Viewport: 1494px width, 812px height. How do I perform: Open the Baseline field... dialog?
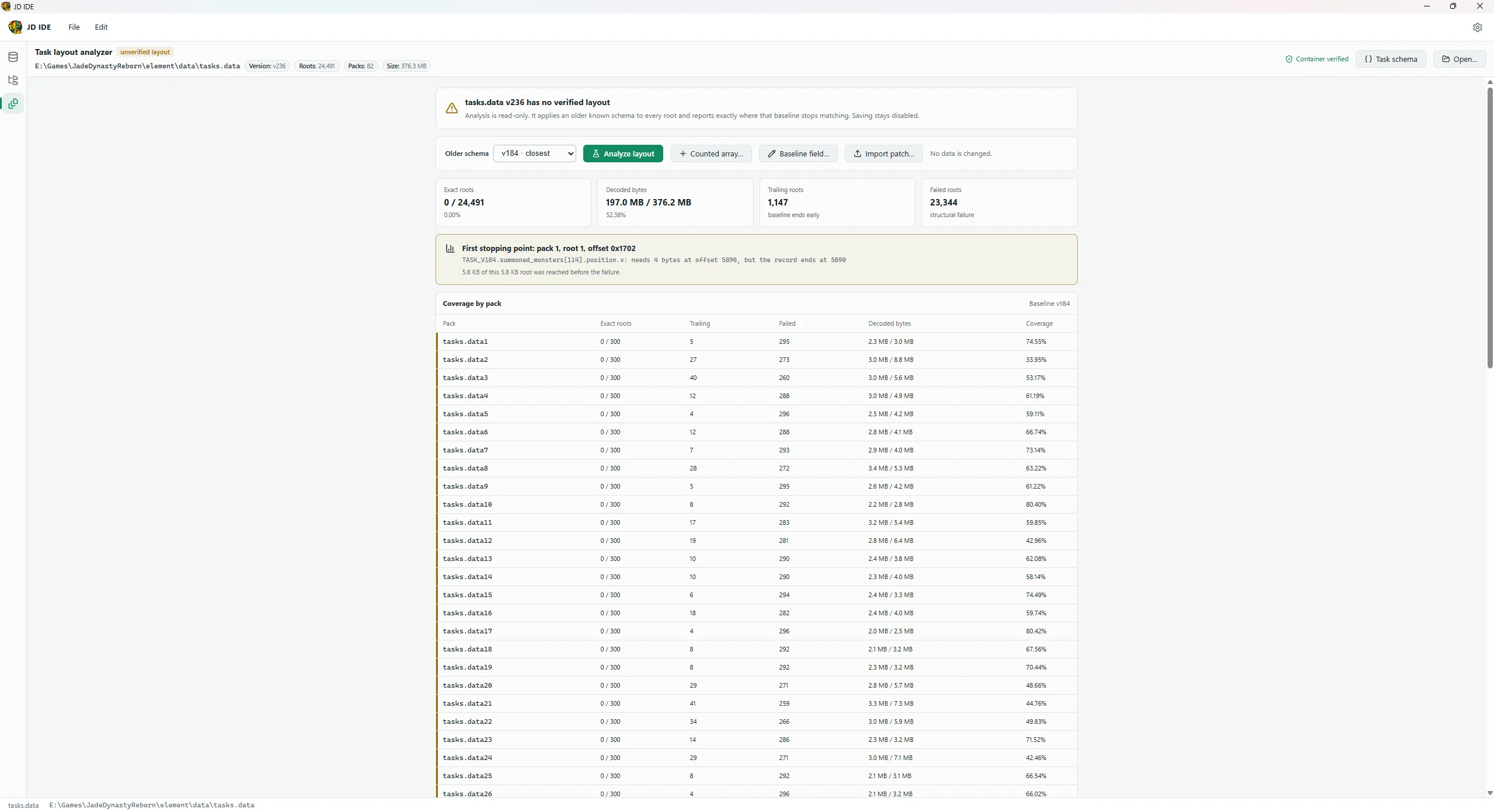tap(798, 154)
